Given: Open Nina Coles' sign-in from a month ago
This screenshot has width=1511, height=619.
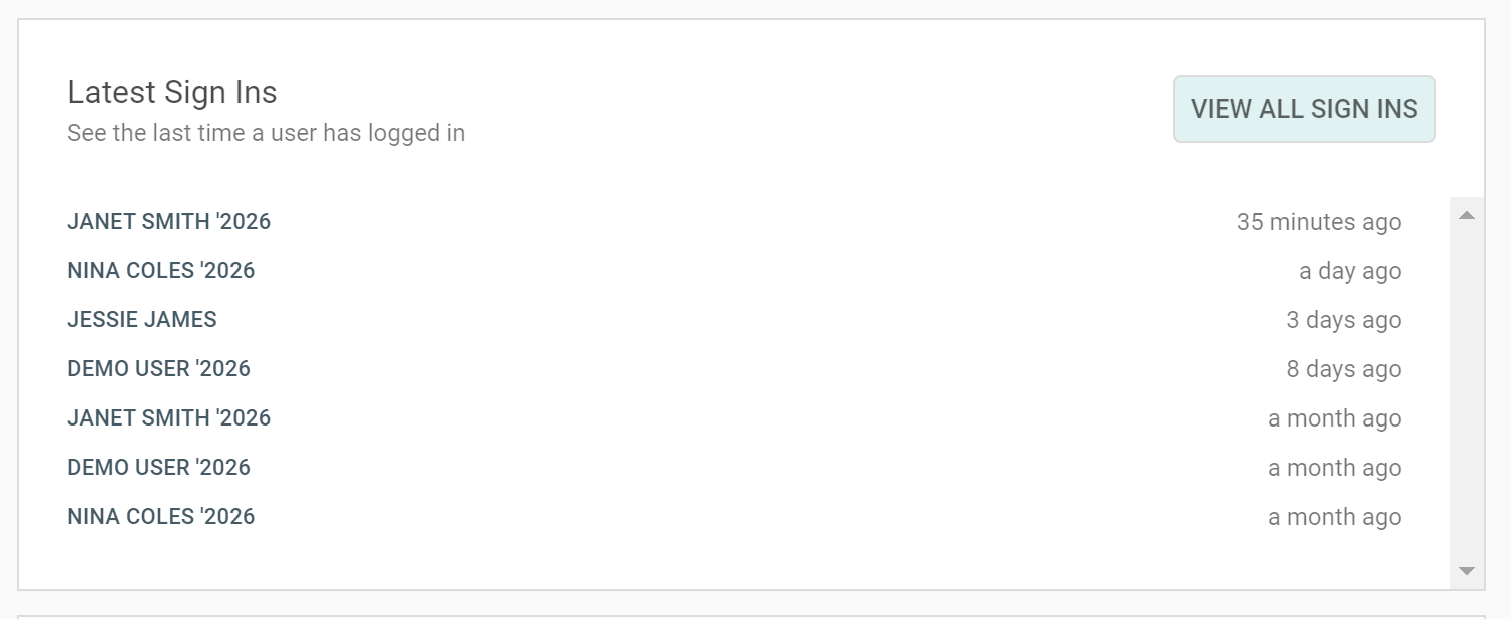Looking at the screenshot, I should point(161,517).
